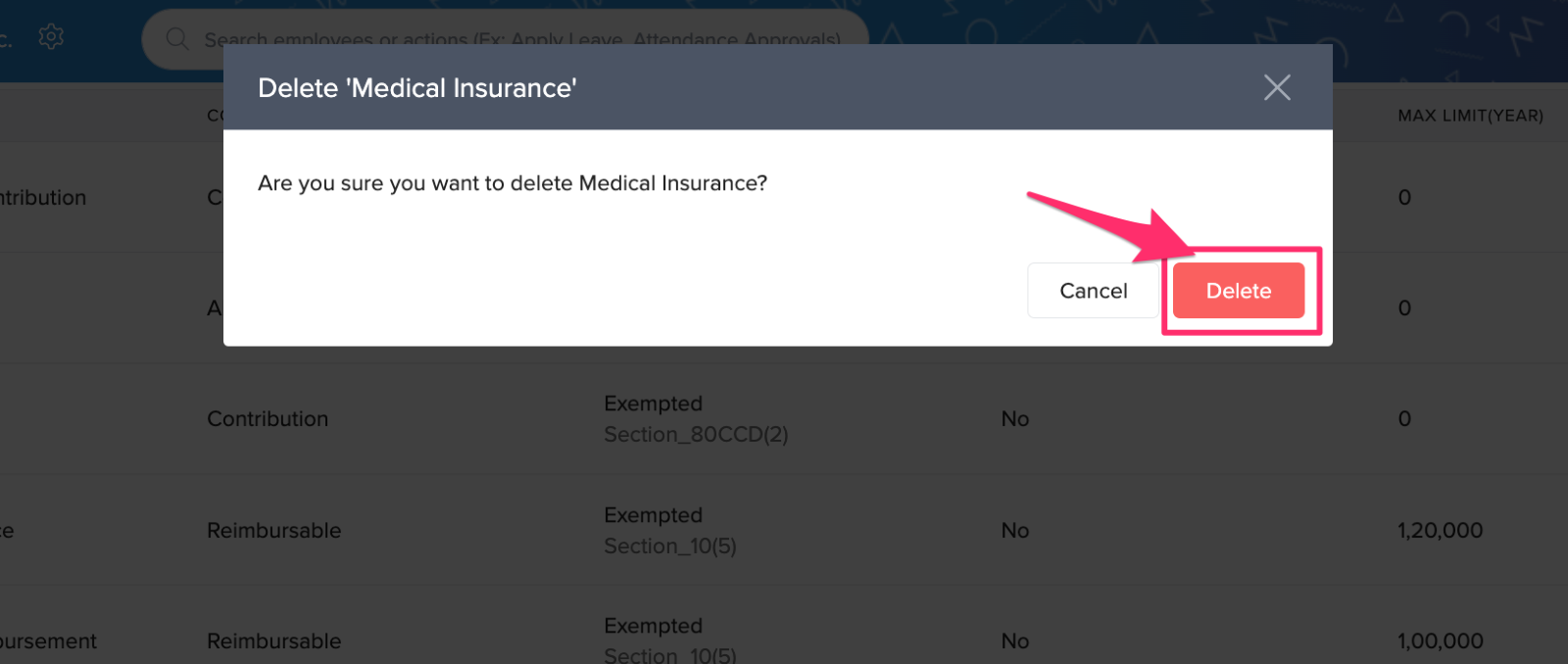Select Reimbursable in the 1,00,000 limit row

[273, 641]
